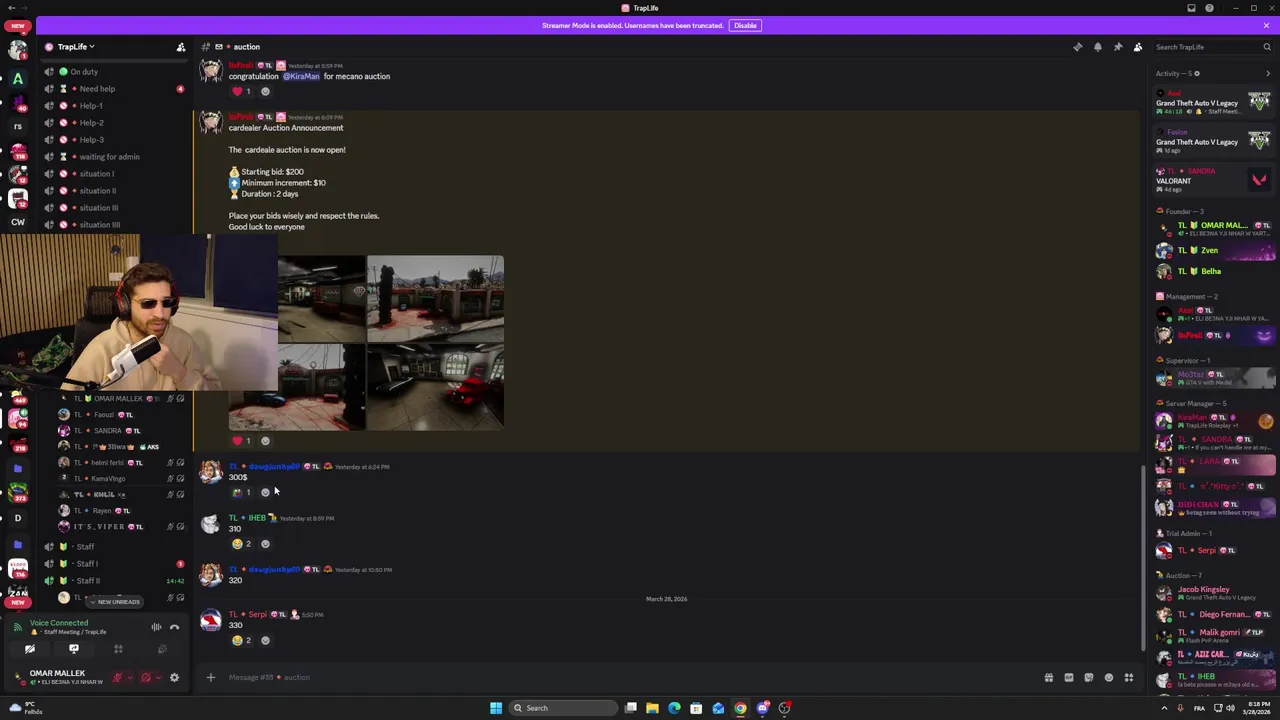Open the apps icon in message bar
The height and width of the screenshot is (720, 1280).
tap(1129, 678)
